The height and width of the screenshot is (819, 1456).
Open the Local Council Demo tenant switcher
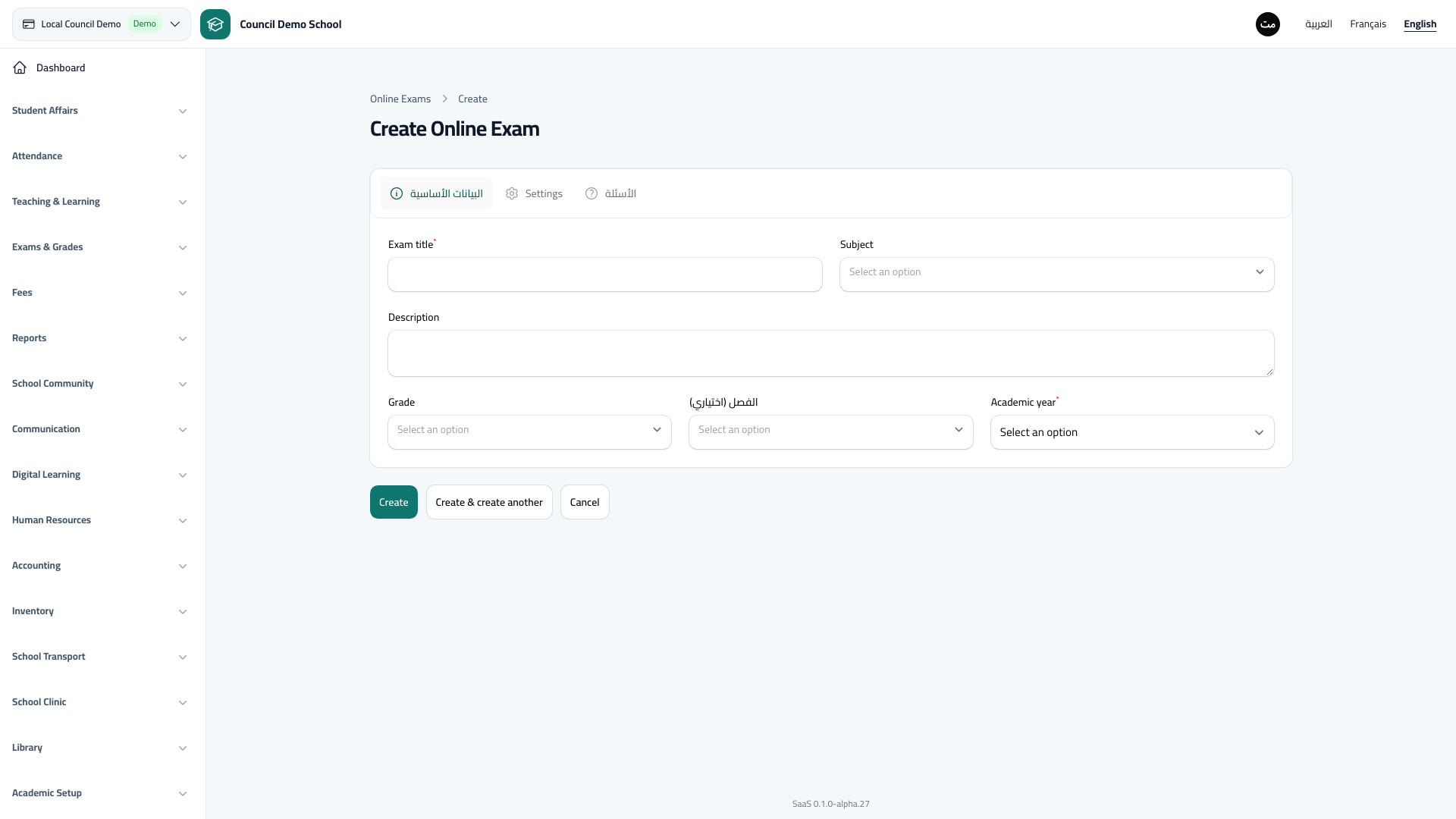[x=102, y=24]
